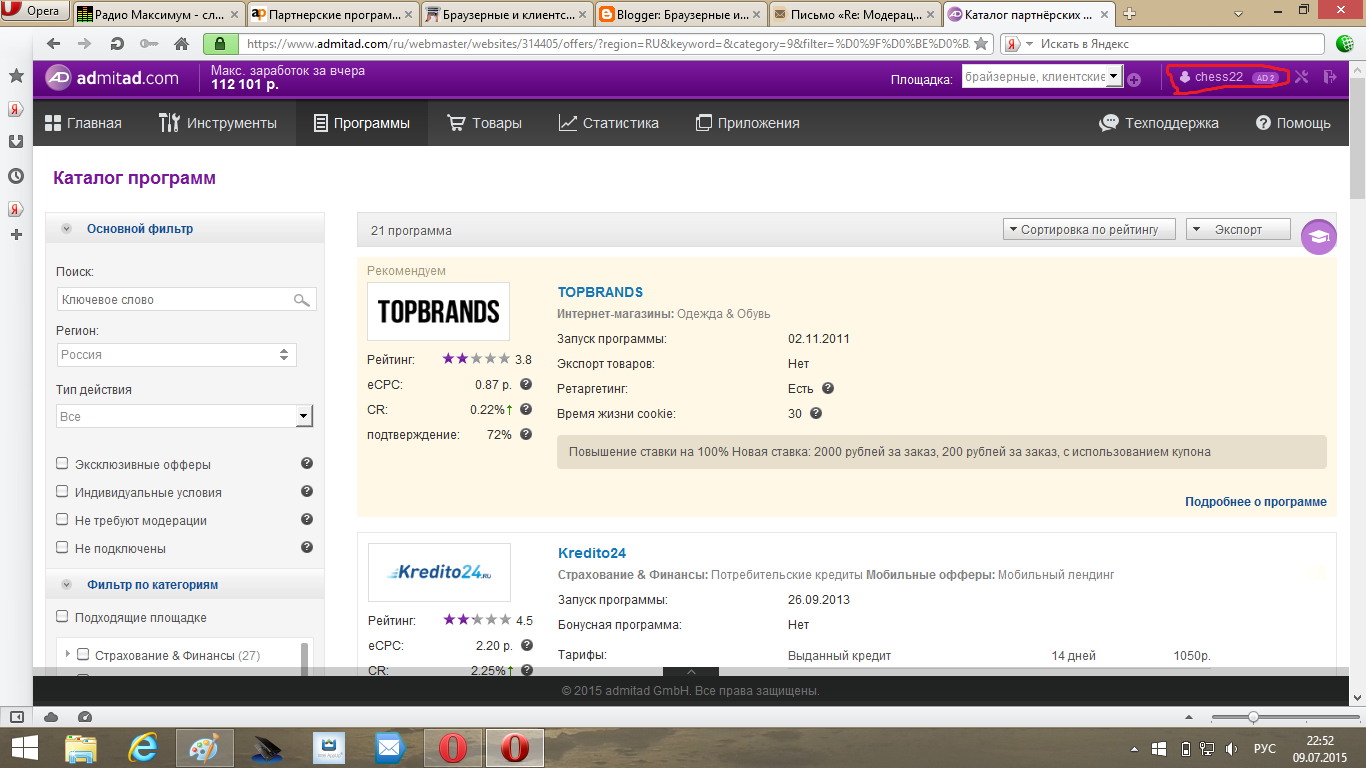1366x768 pixels.
Task: Open the Windows Start menu
Action: click(25, 747)
